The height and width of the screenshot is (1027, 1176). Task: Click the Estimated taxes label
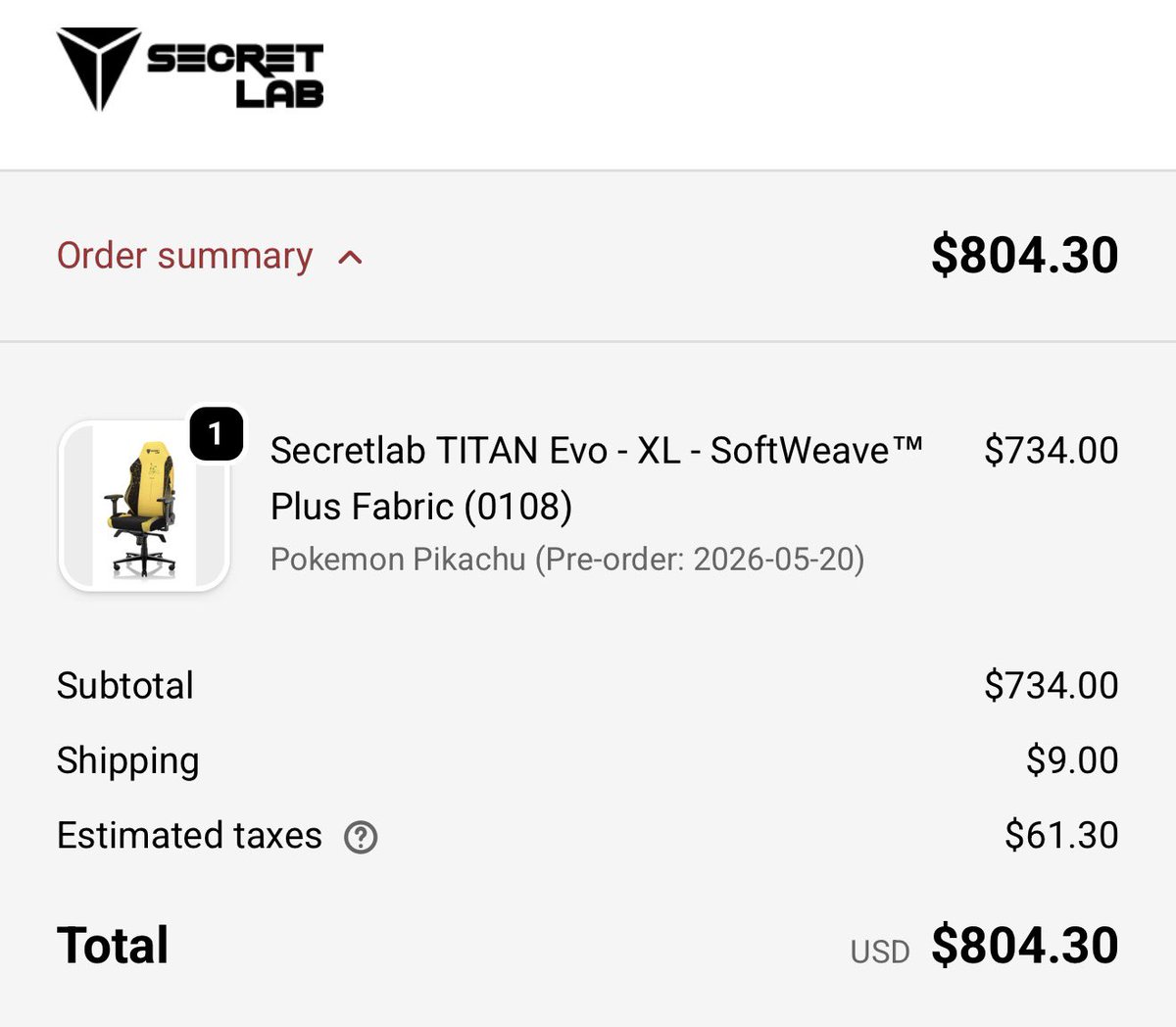[189, 836]
